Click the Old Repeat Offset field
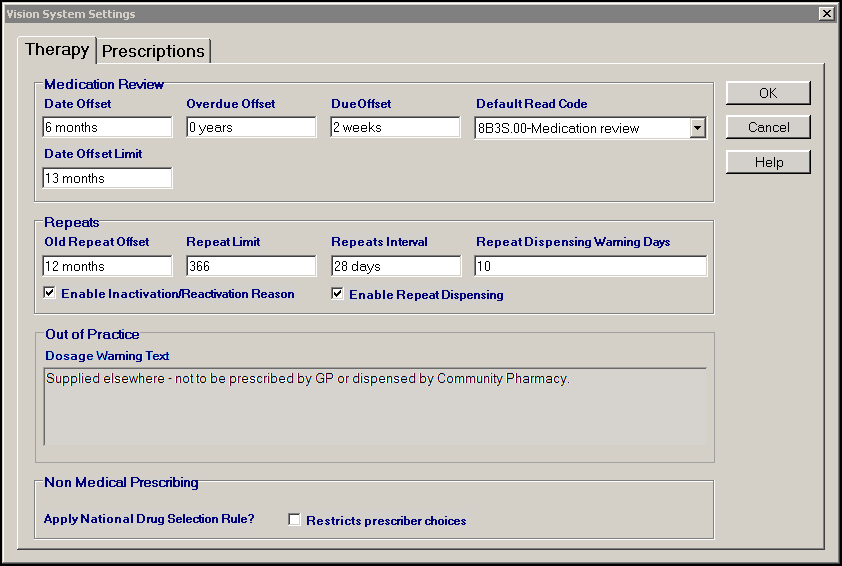The image size is (842, 566). tap(108, 266)
